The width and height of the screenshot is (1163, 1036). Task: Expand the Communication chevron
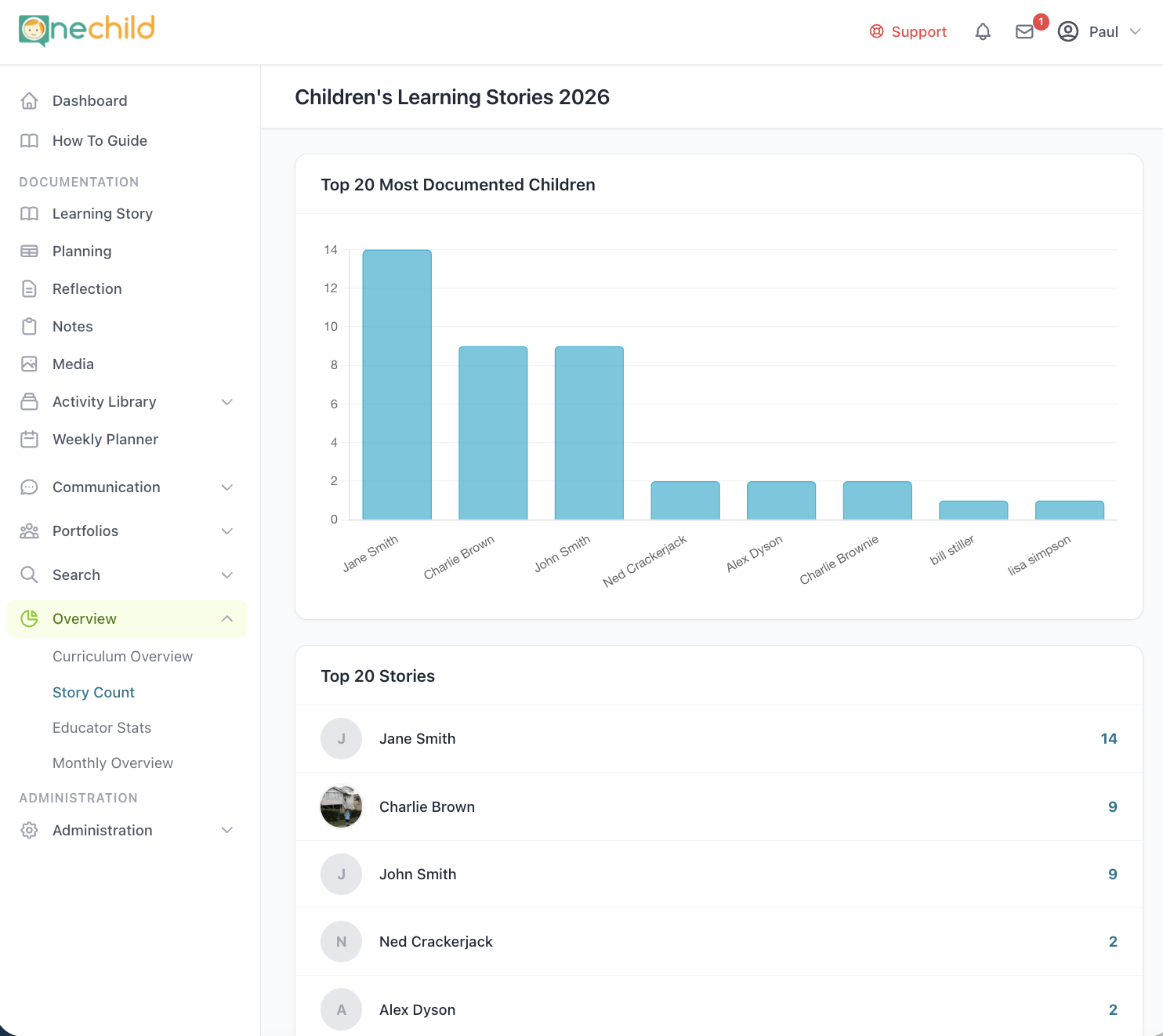click(x=227, y=487)
